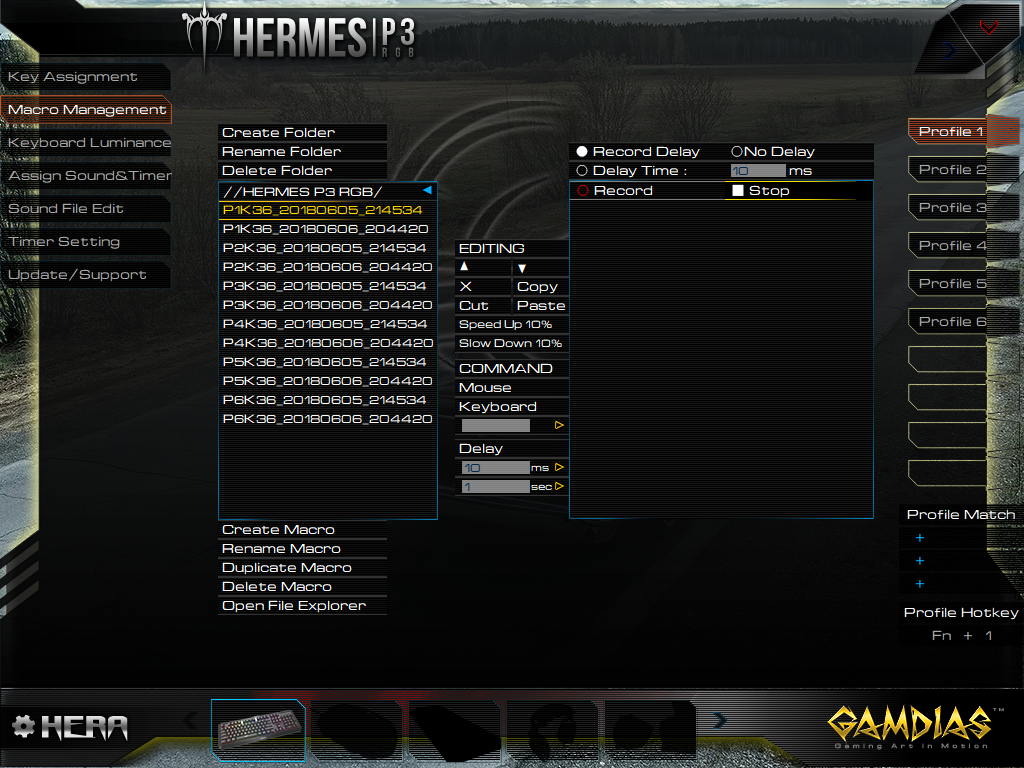Insert ms delay with yellow arrow
The height and width of the screenshot is (768, 1024).
pyautogui.click(x=559, y=467)
